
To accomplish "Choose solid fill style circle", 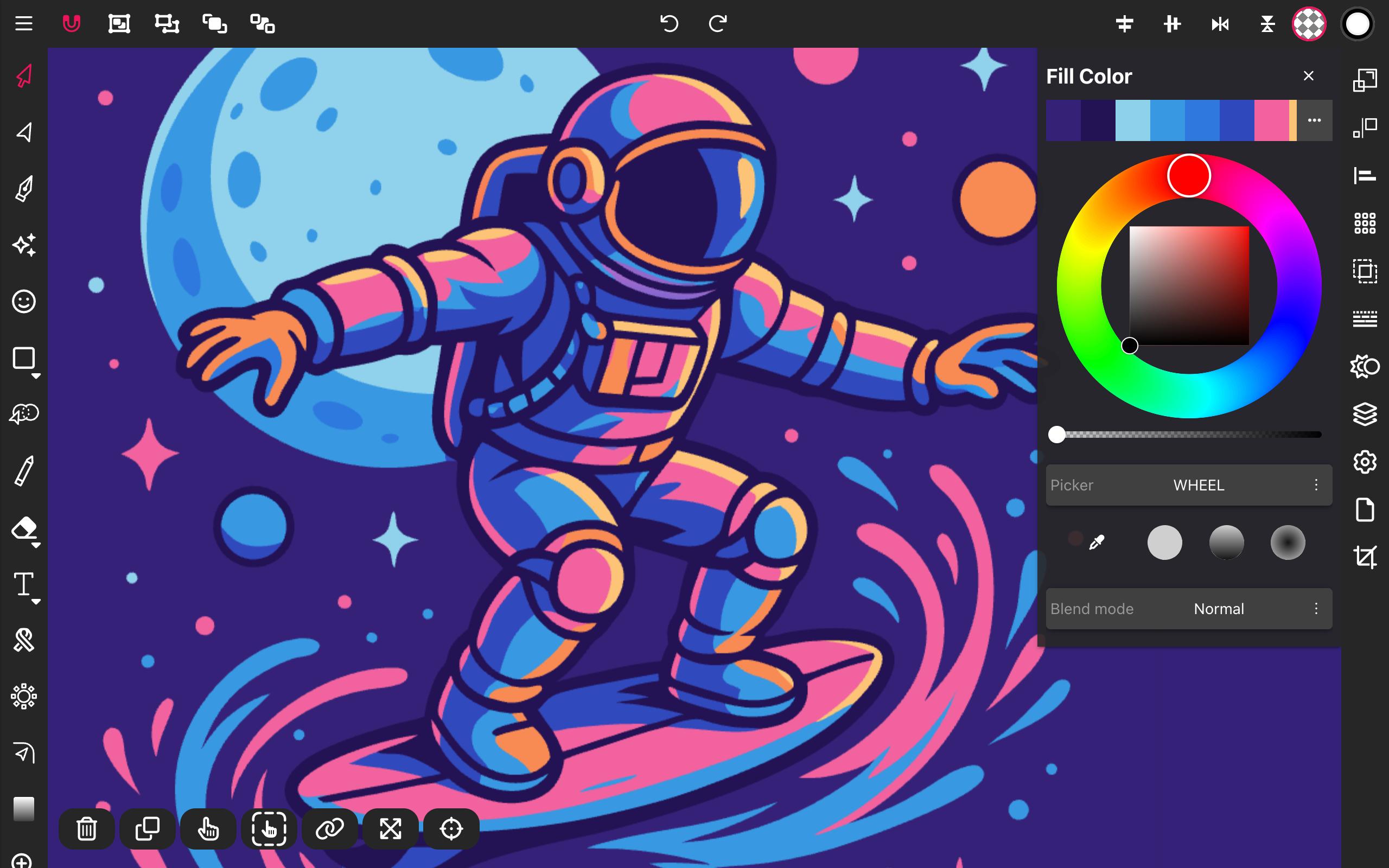I will [x=1164, y=542].
